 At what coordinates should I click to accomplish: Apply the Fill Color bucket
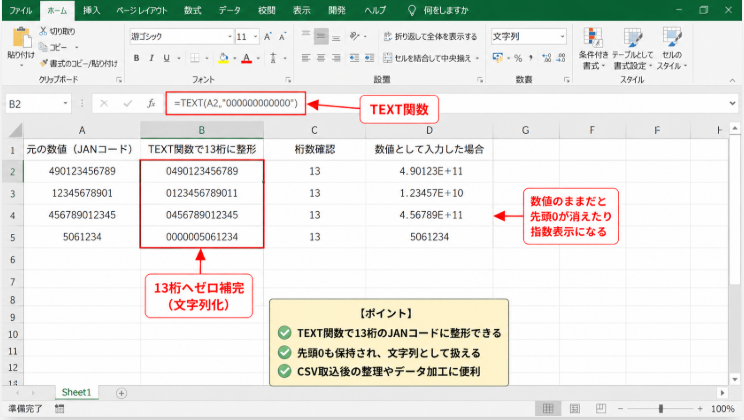pyautogui.click(x=223, y=58)
